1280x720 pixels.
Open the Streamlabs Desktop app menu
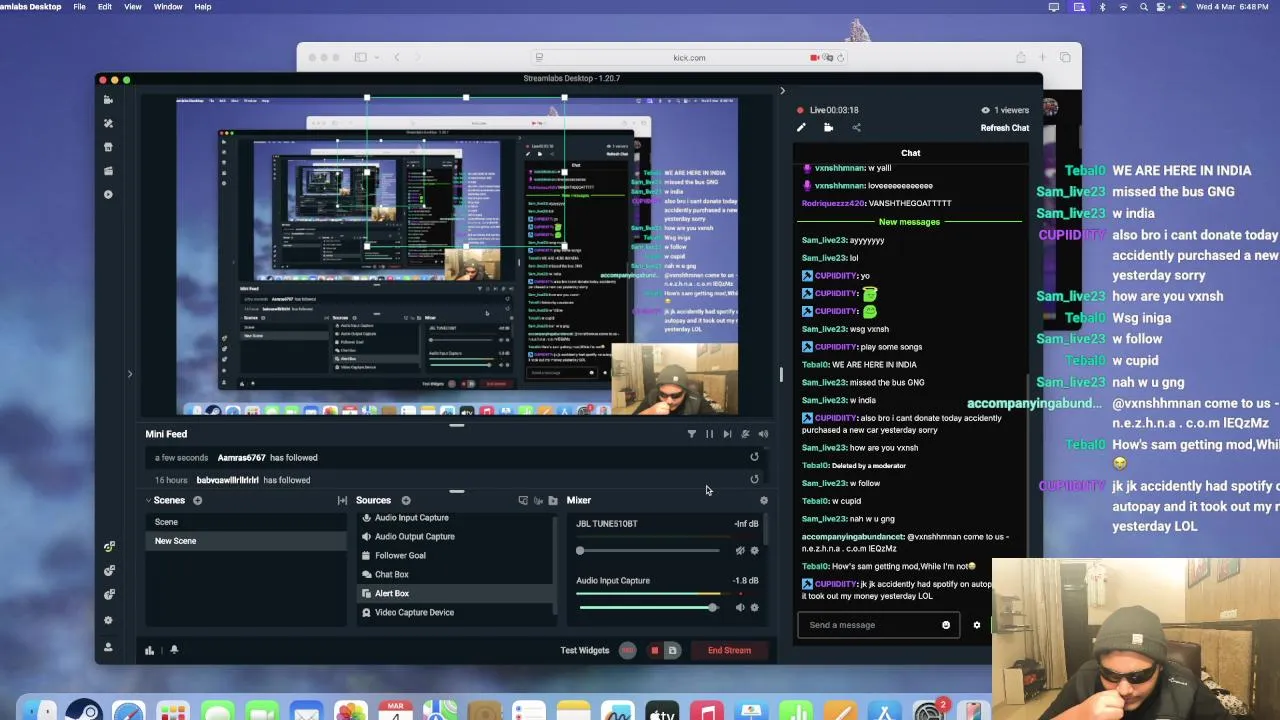point(31,7)
